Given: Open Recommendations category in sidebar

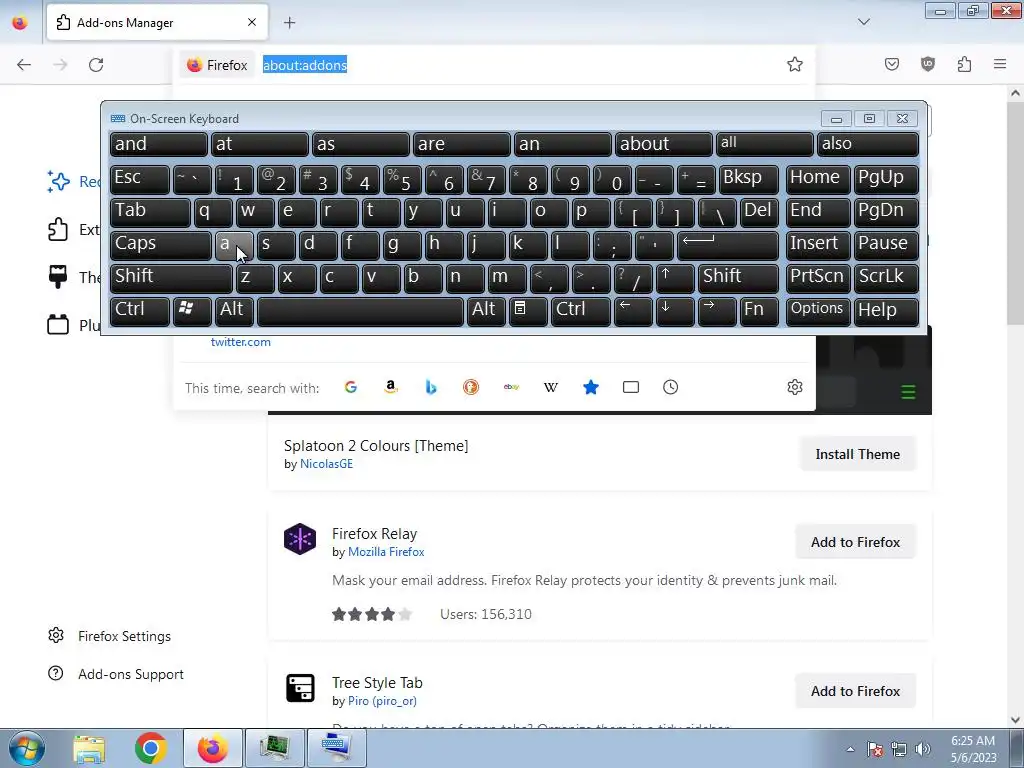Looking at the screenshot, I should tap(73, 182).
